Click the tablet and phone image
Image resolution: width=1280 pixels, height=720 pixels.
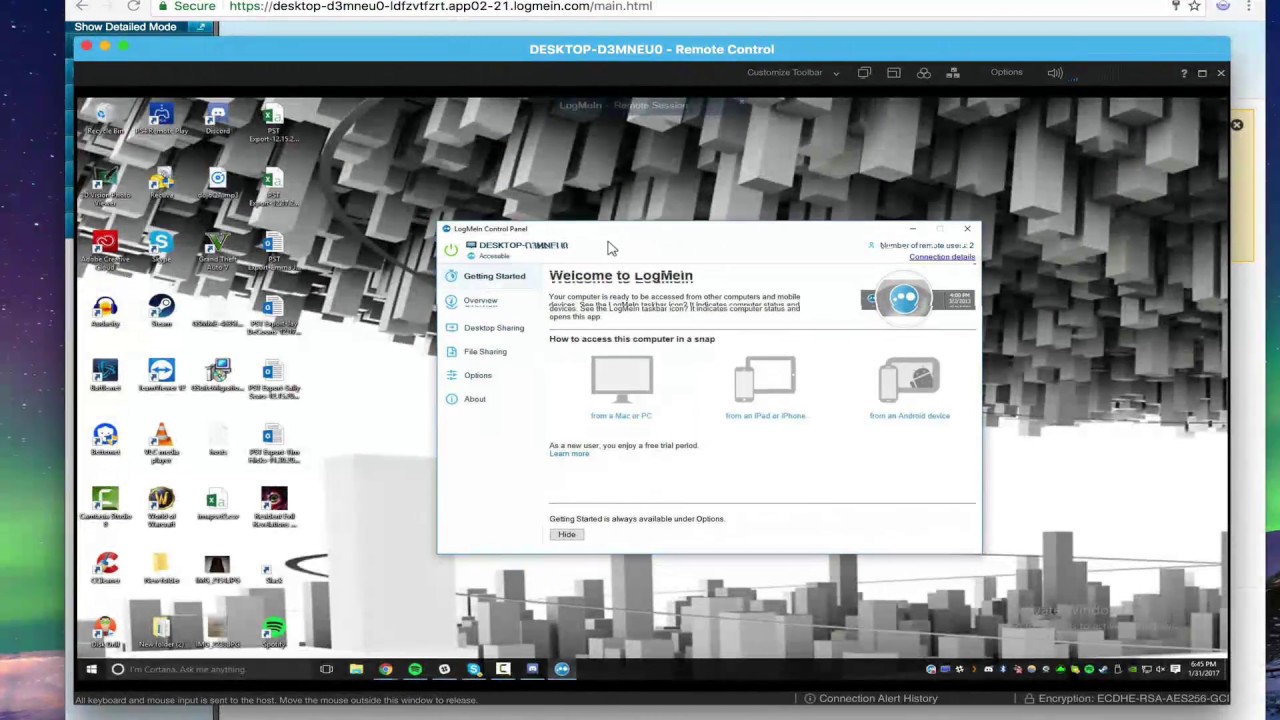tap(765, 380)
